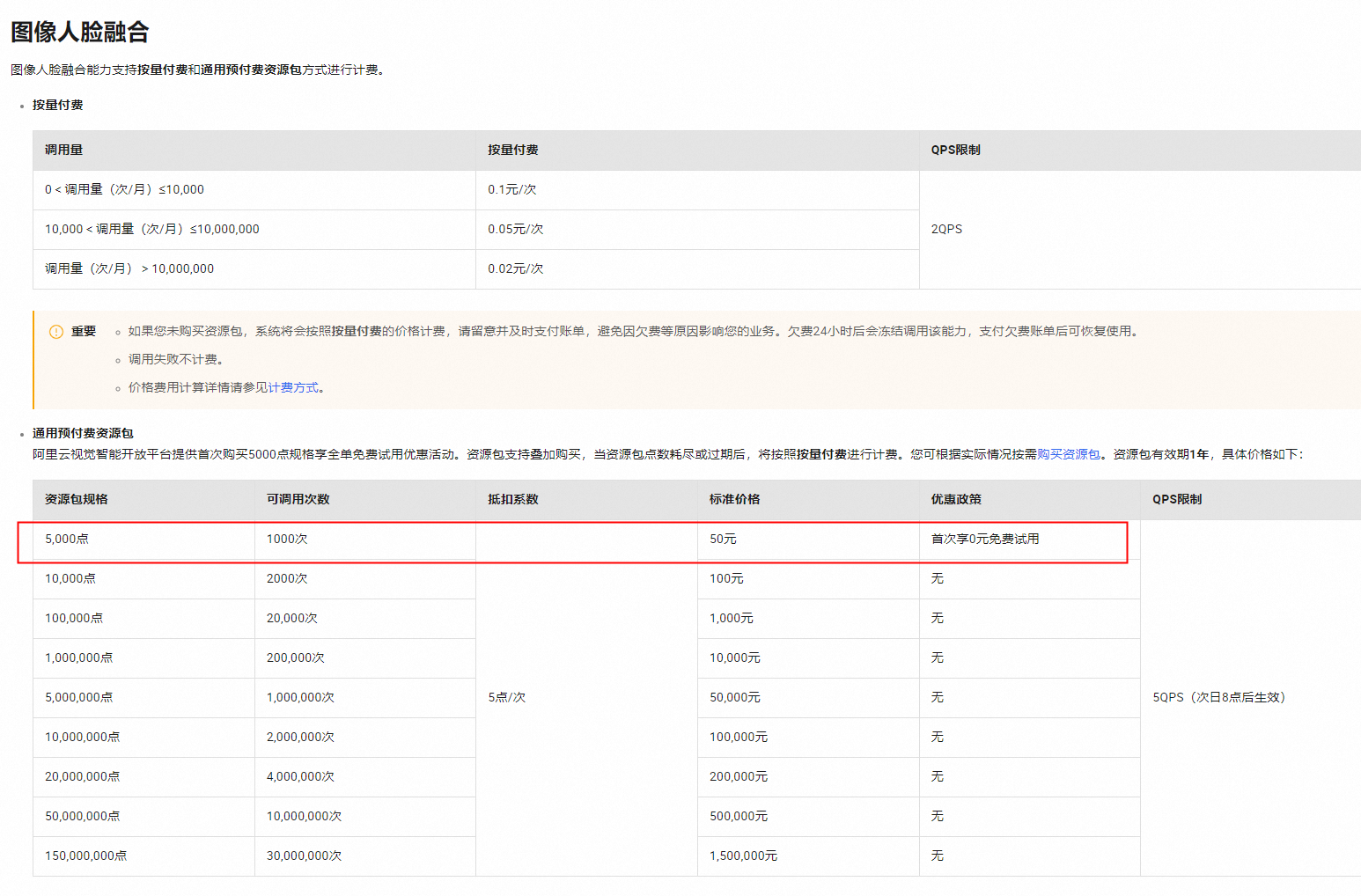
Task: Select the 10,000,000次 cell
Action: pyautogui.click(x=365, y=817)
